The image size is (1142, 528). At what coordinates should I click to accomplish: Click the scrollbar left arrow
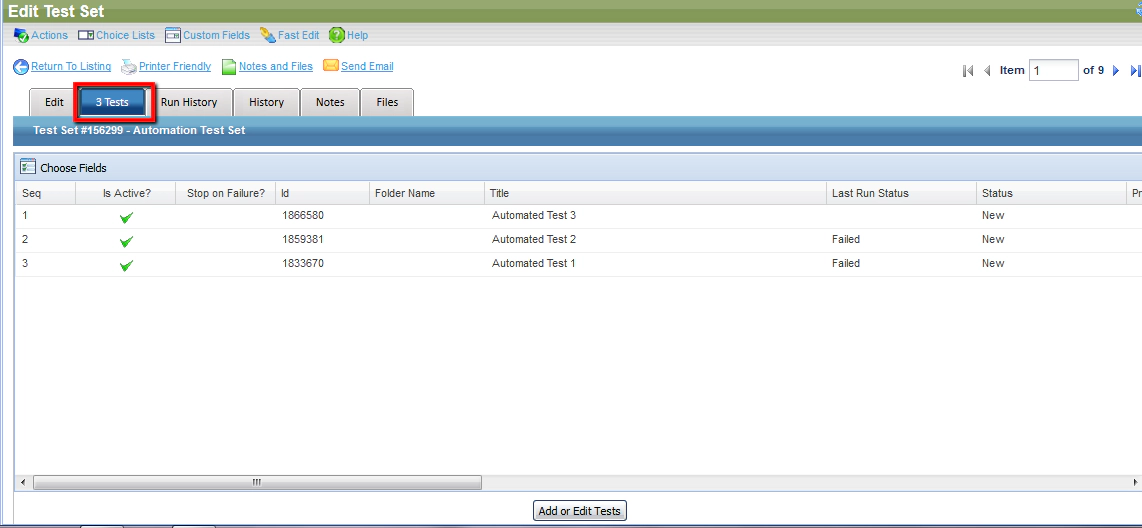pyautogui.click(x=23, y=482)
